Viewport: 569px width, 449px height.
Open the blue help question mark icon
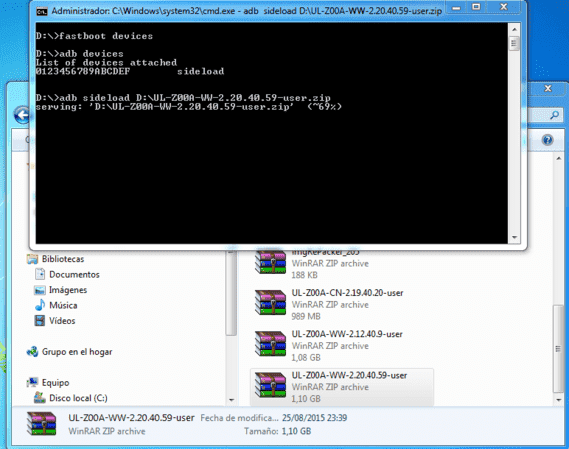(548, 140)
